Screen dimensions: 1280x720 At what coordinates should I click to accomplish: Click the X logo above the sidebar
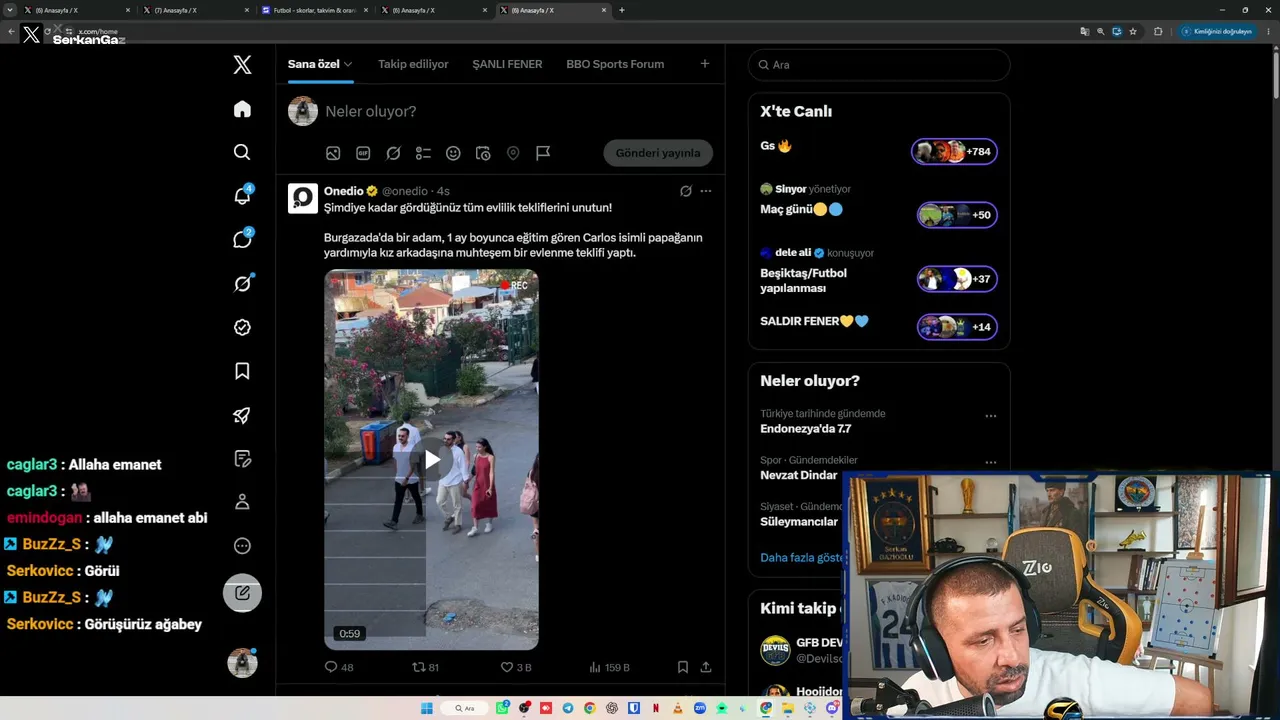[x=242, y=65]
